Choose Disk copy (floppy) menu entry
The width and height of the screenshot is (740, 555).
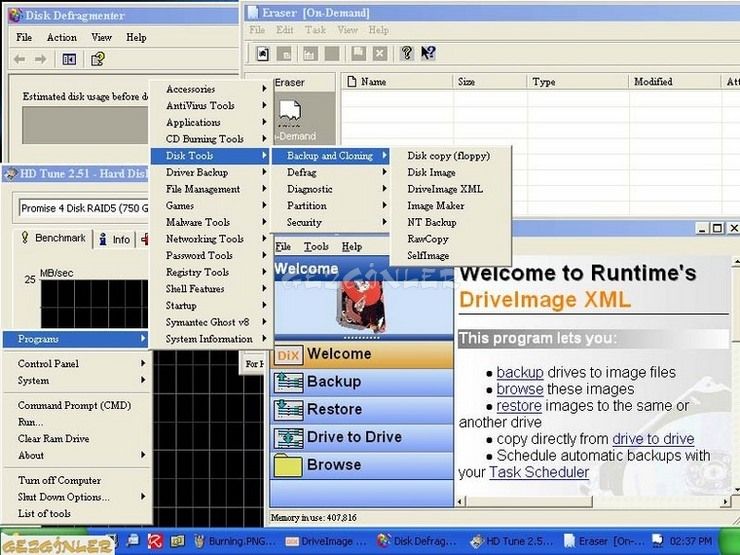click(449, 156)
